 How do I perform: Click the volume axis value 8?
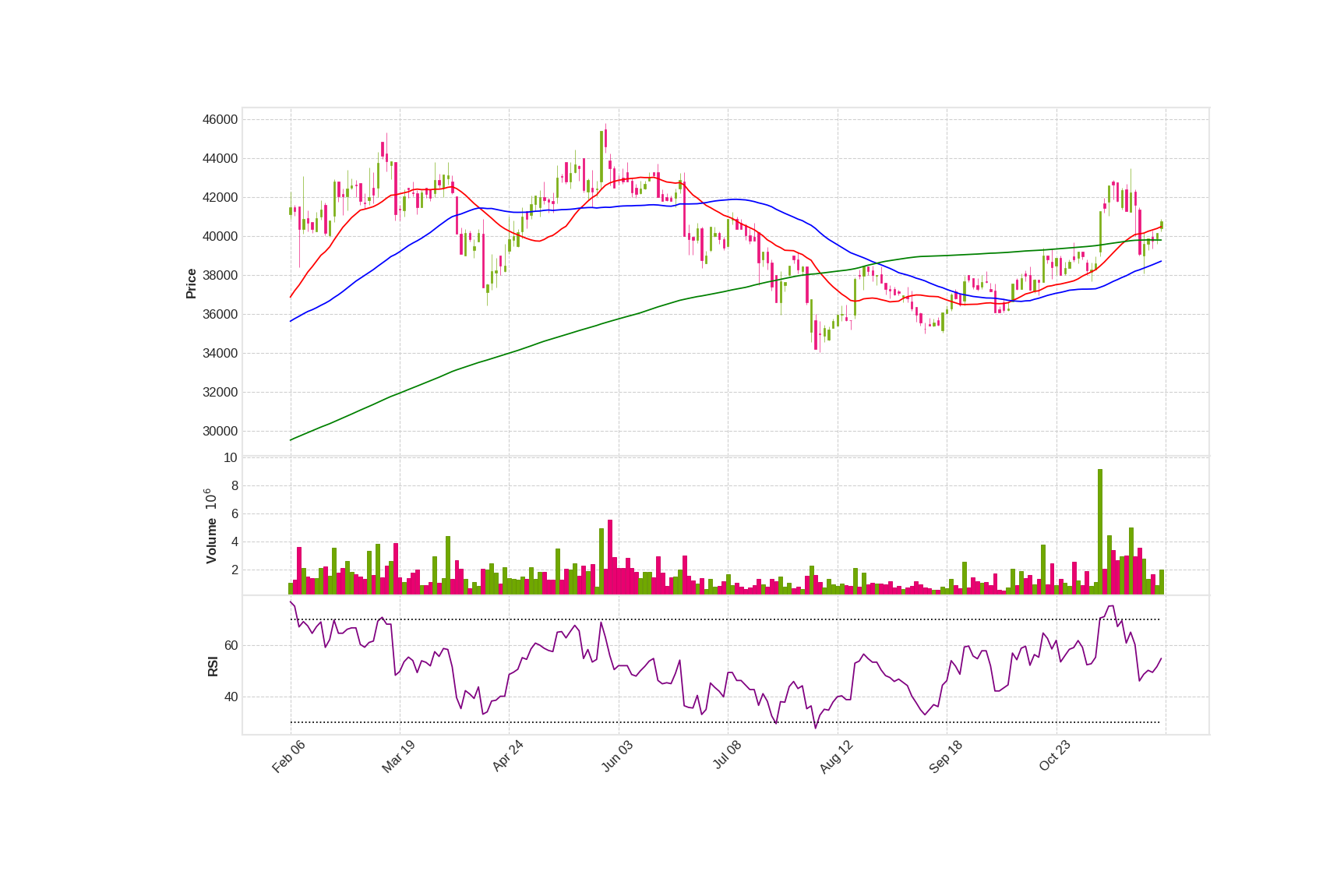(235, 485)
